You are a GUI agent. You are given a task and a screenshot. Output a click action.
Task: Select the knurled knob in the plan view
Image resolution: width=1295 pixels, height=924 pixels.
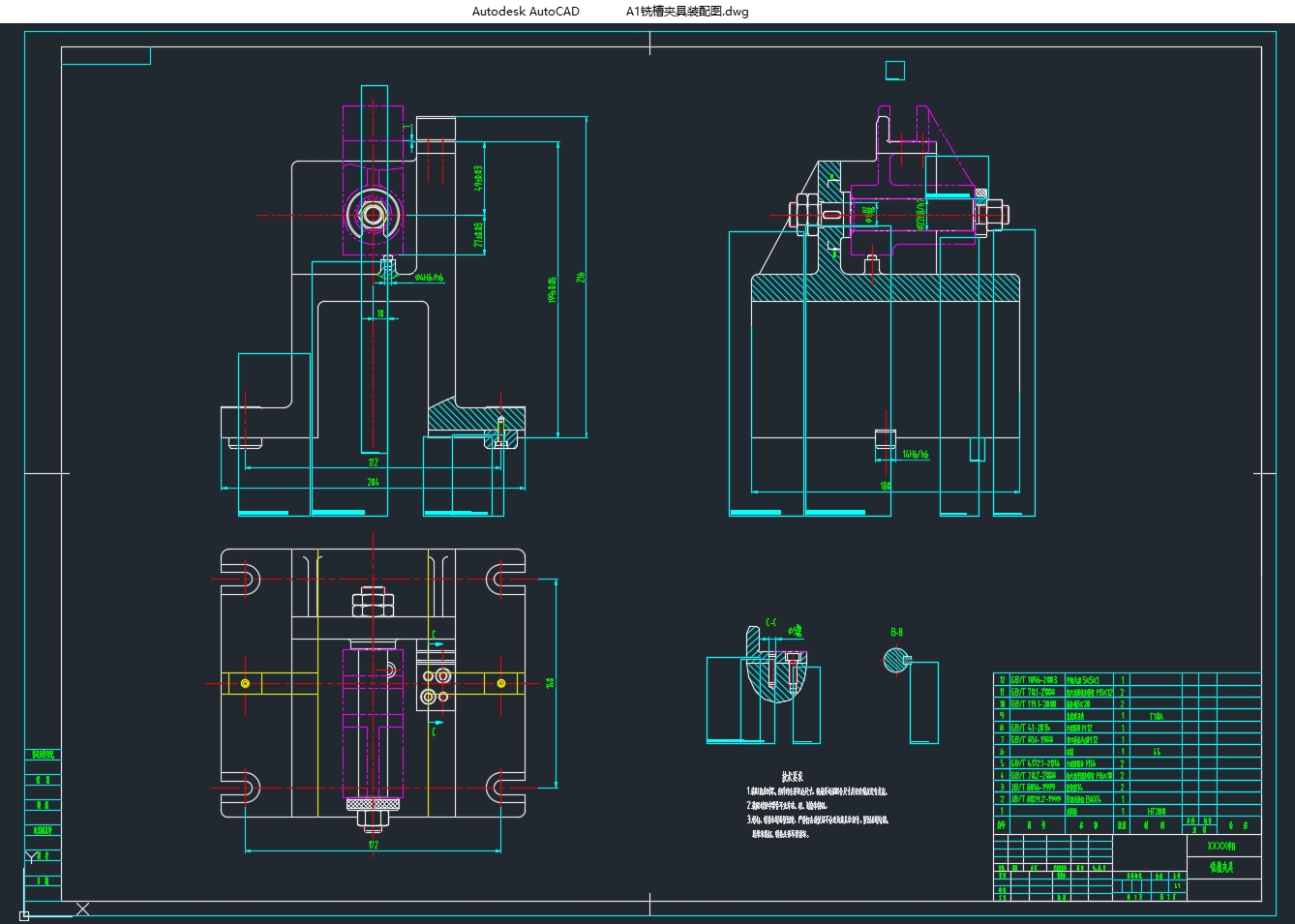(x=373, y=805)
